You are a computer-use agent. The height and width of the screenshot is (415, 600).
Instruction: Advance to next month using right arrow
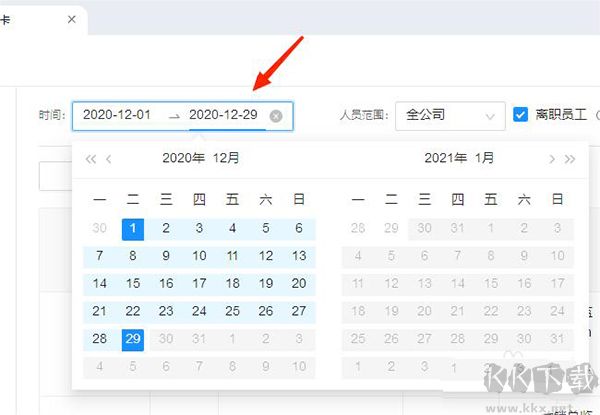(551, 159)
